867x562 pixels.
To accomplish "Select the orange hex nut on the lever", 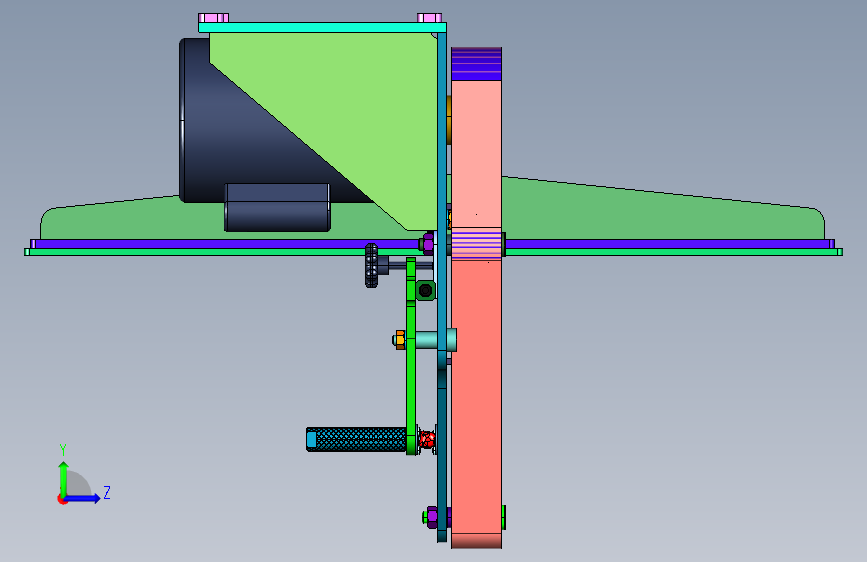I will pos(399,340).
